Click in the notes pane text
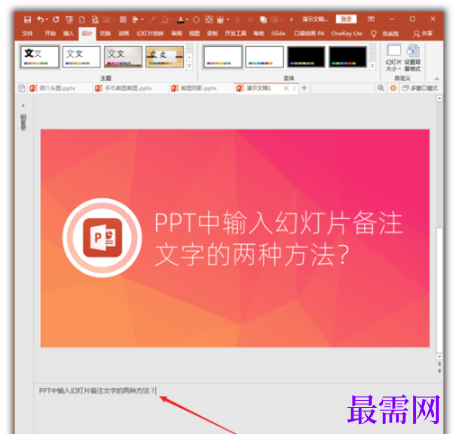Image resolution: width=459 pixels, height=441 pixels. point(97,390)
